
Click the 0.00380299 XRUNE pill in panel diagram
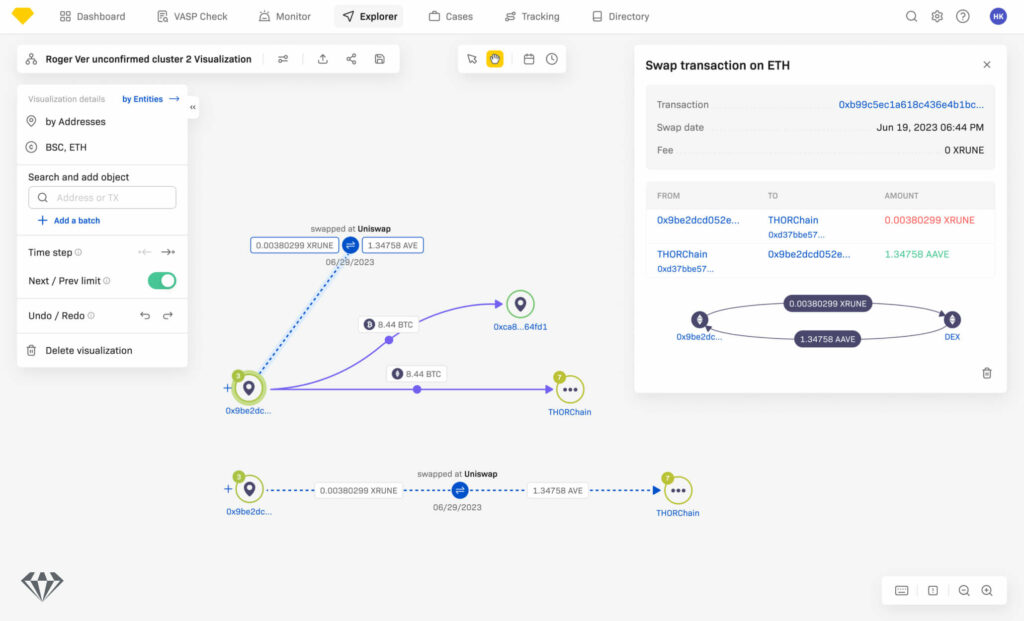[827, 304]
